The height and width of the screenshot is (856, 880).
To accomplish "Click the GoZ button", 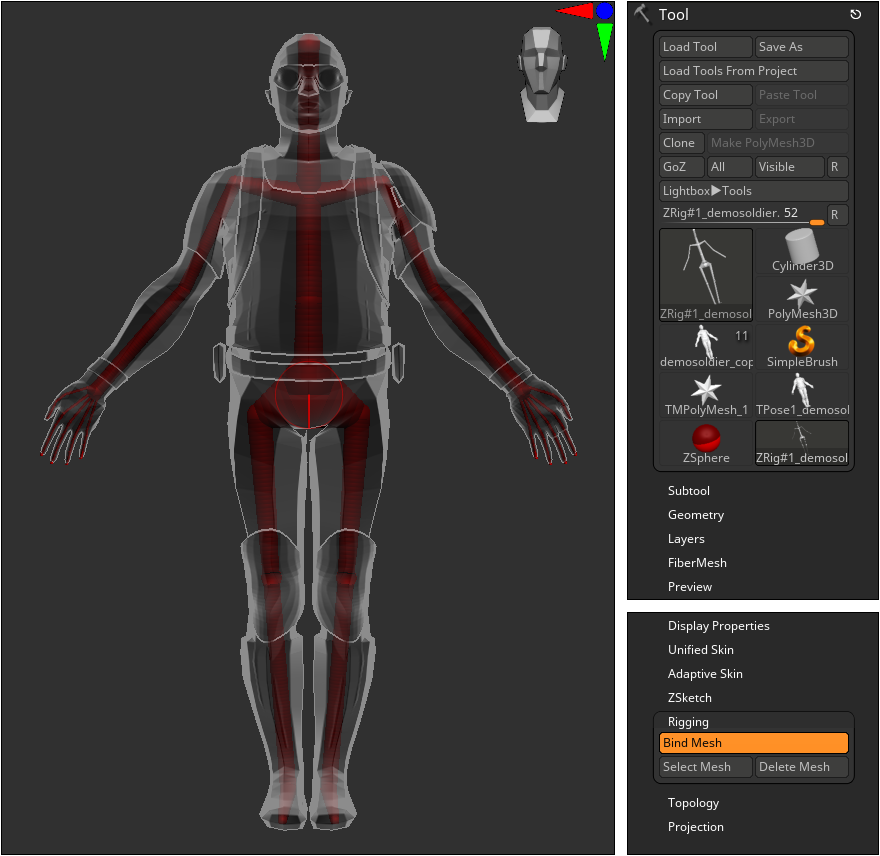I will [x=681, y=167].
